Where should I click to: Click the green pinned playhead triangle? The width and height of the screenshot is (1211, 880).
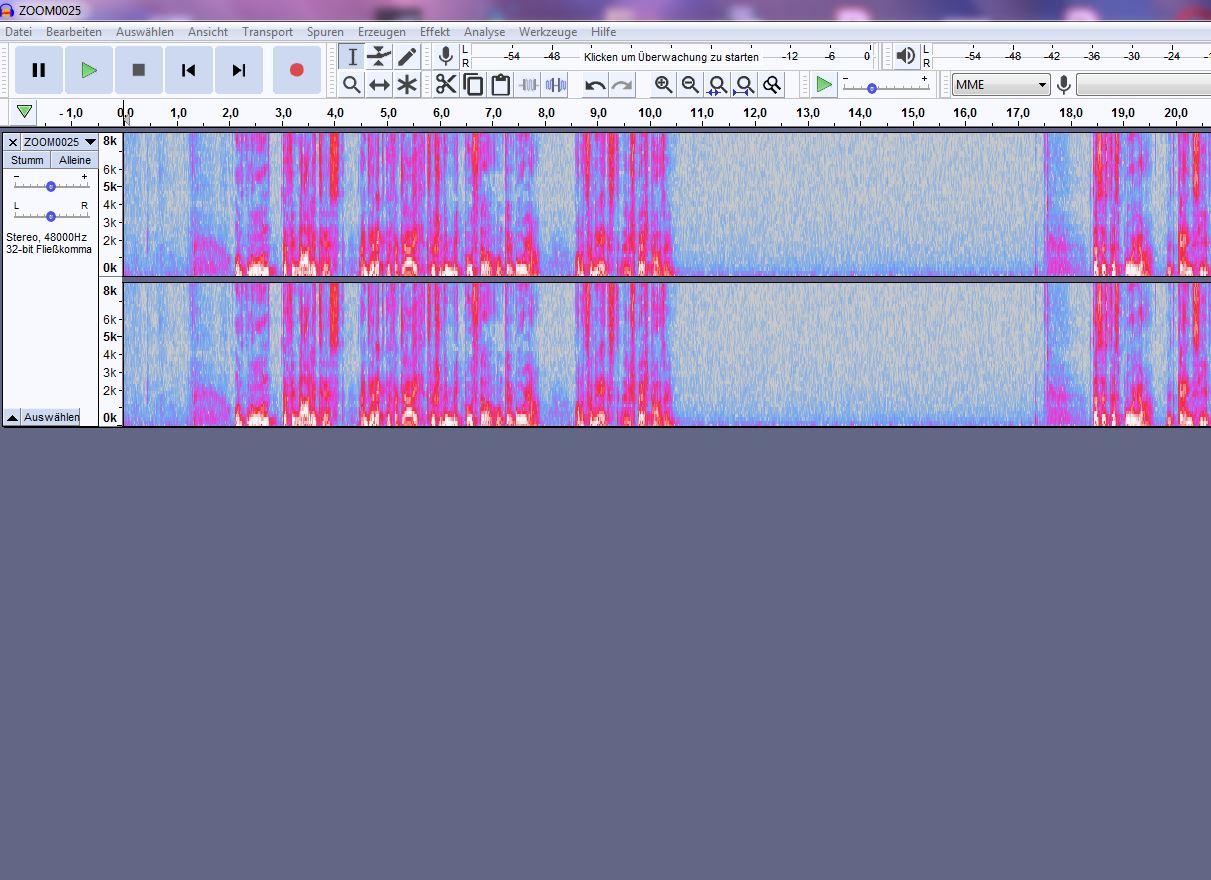24,111
